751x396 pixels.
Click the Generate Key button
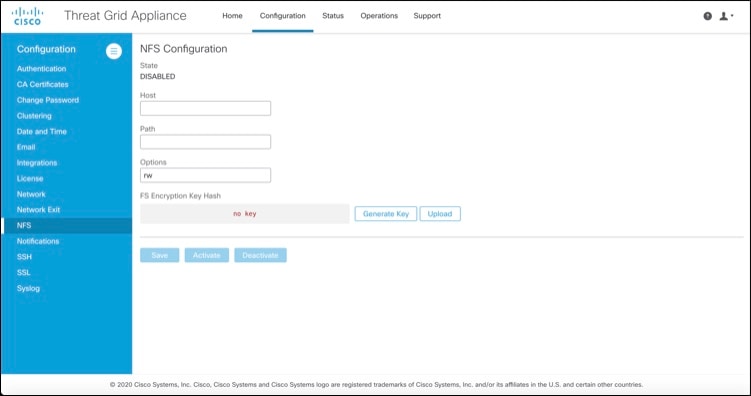click(386, 214)
